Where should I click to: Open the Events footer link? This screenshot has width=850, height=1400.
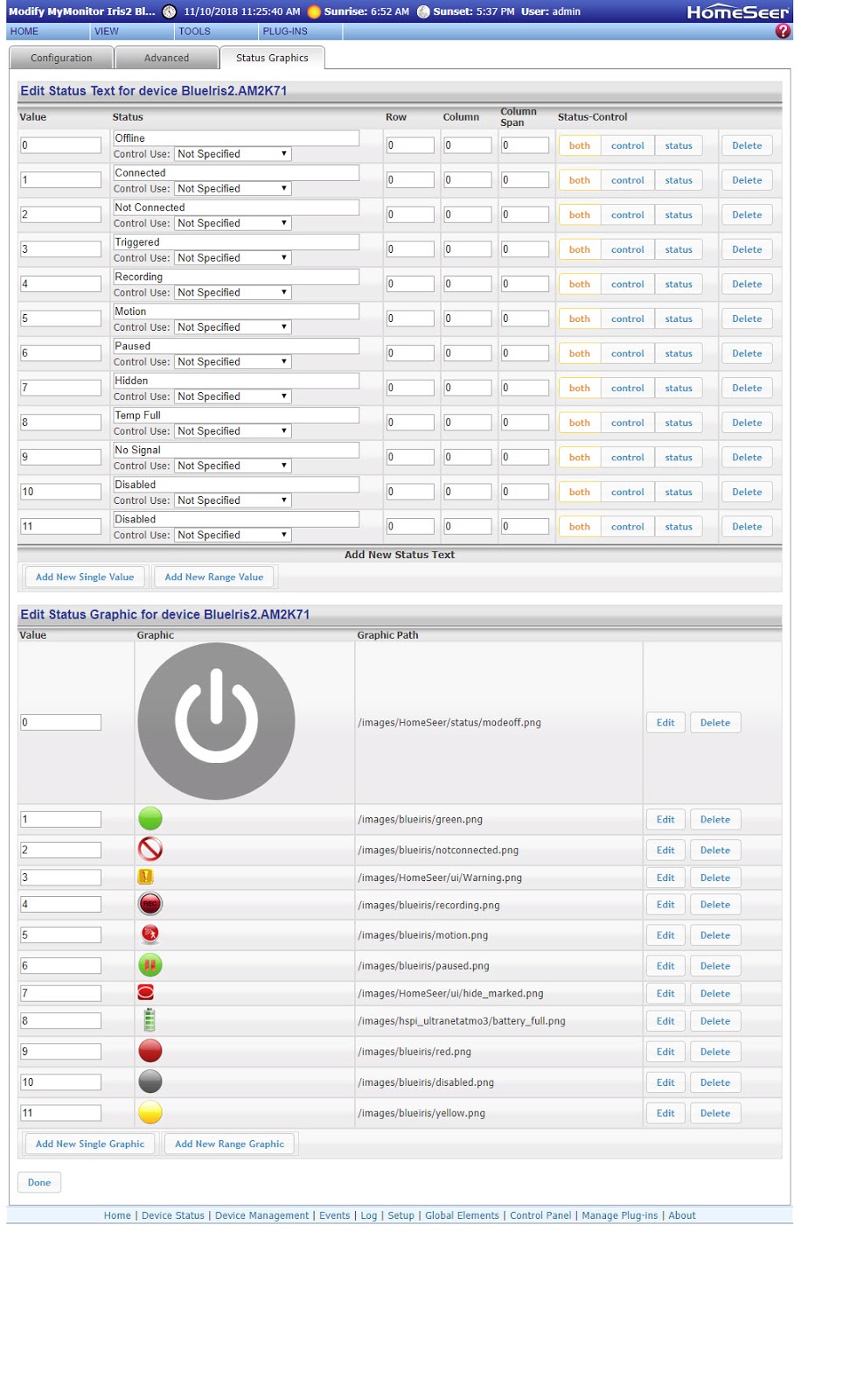334,1215
